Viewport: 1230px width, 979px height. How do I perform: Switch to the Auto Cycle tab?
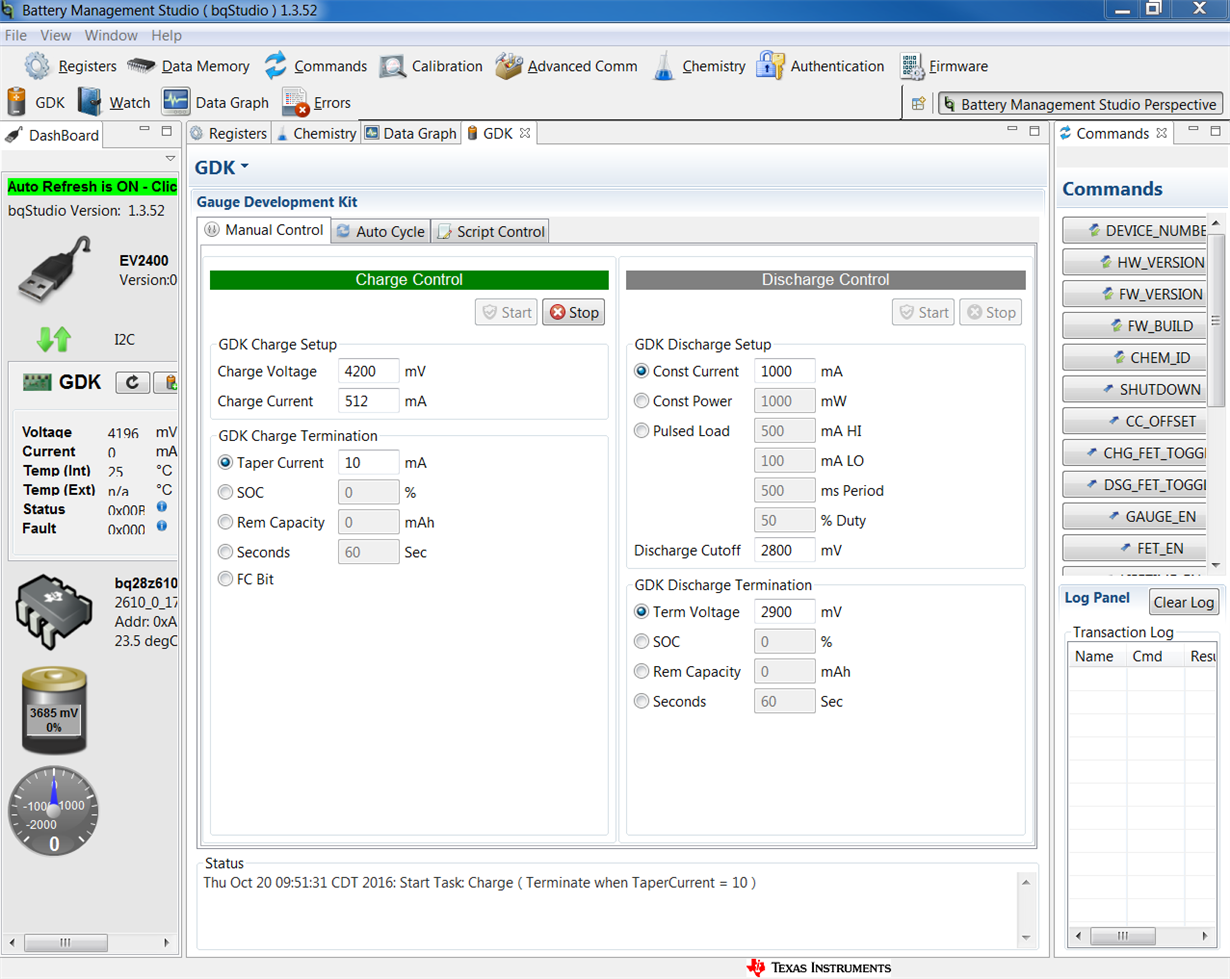380,231
